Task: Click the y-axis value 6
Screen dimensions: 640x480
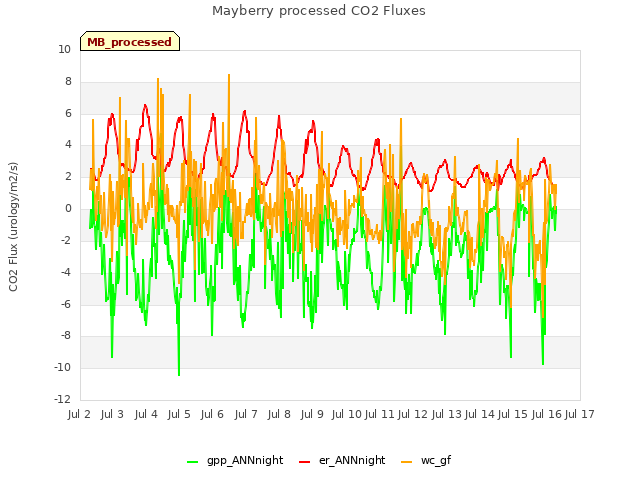Action: [68, 113]
